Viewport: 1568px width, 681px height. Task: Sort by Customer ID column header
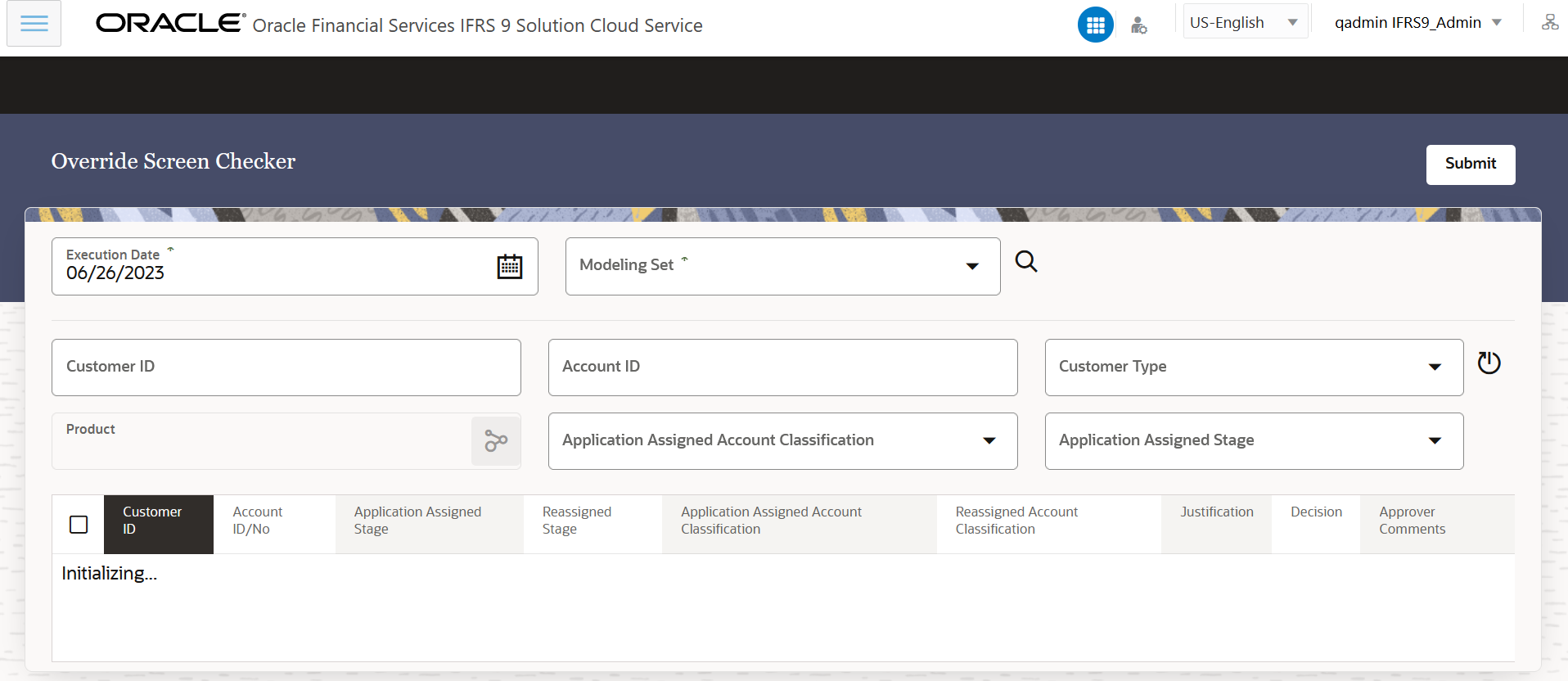[159, 525]
